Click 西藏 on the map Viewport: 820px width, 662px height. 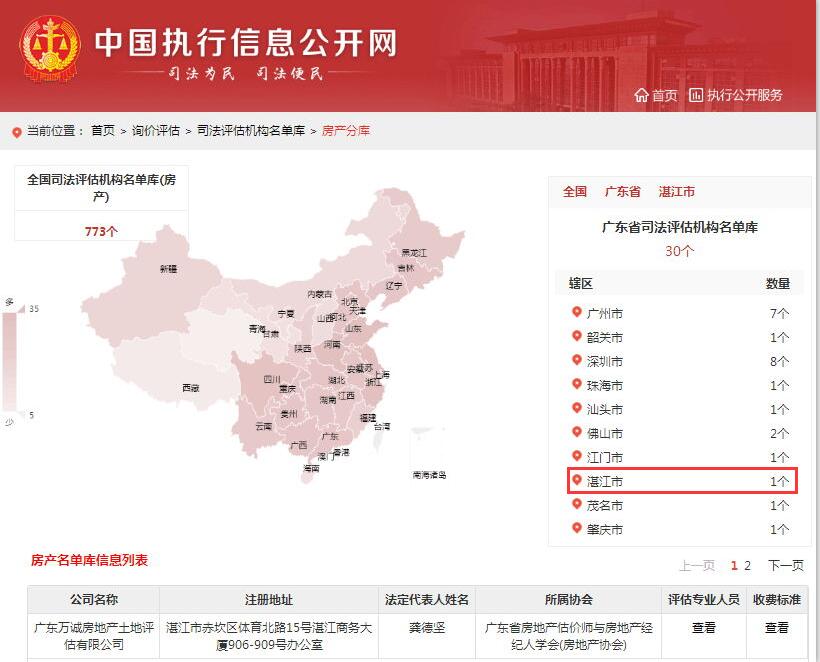(191, 388)
